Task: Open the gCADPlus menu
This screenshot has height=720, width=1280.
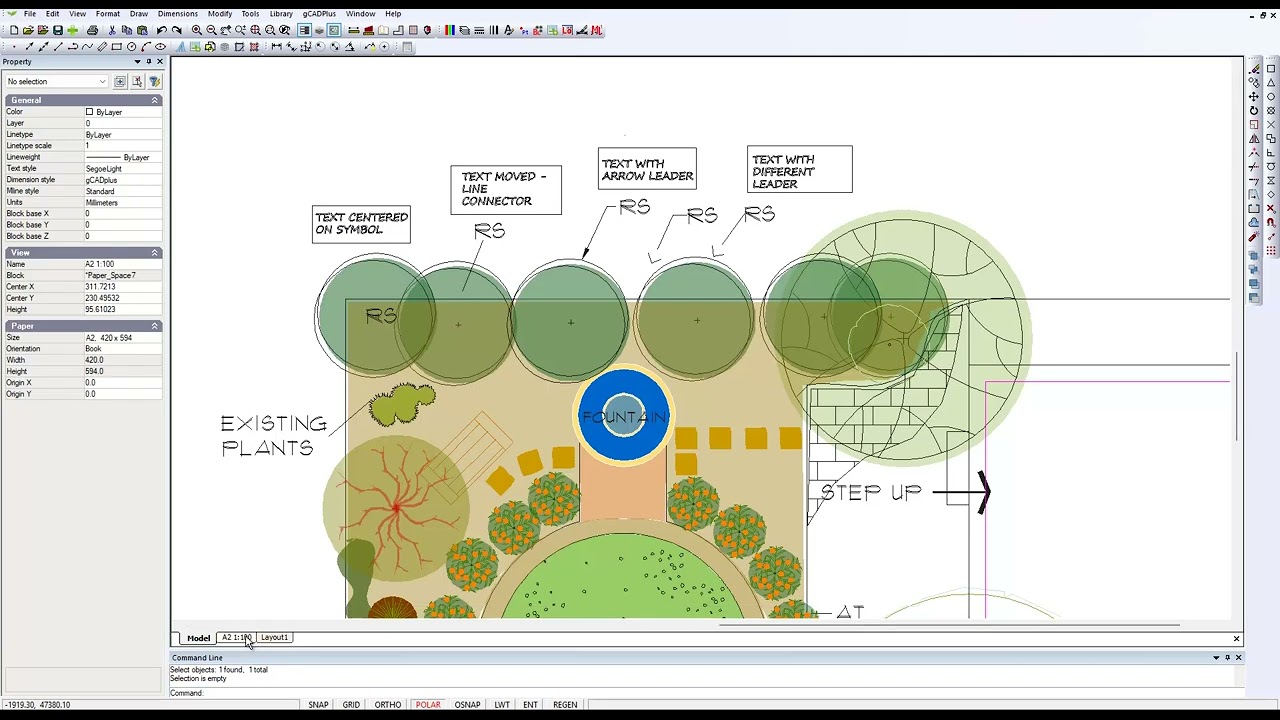Action: coord(320,14)
